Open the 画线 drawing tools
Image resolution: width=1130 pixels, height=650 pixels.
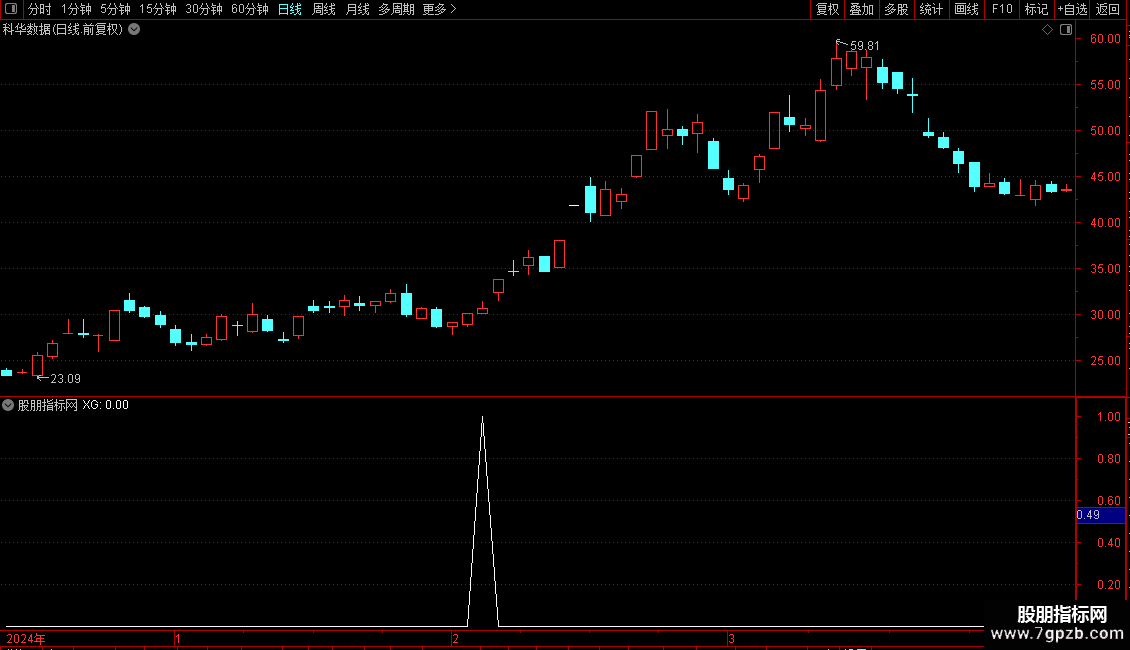point(966,9)
